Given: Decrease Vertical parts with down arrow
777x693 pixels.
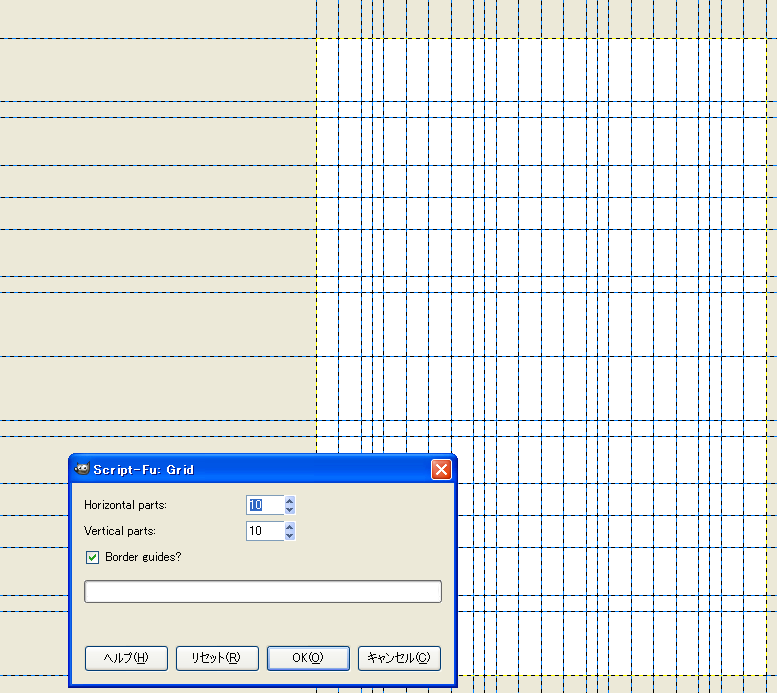Looking at the screenshot, I should pyautogui.click(x=290, y=536).
